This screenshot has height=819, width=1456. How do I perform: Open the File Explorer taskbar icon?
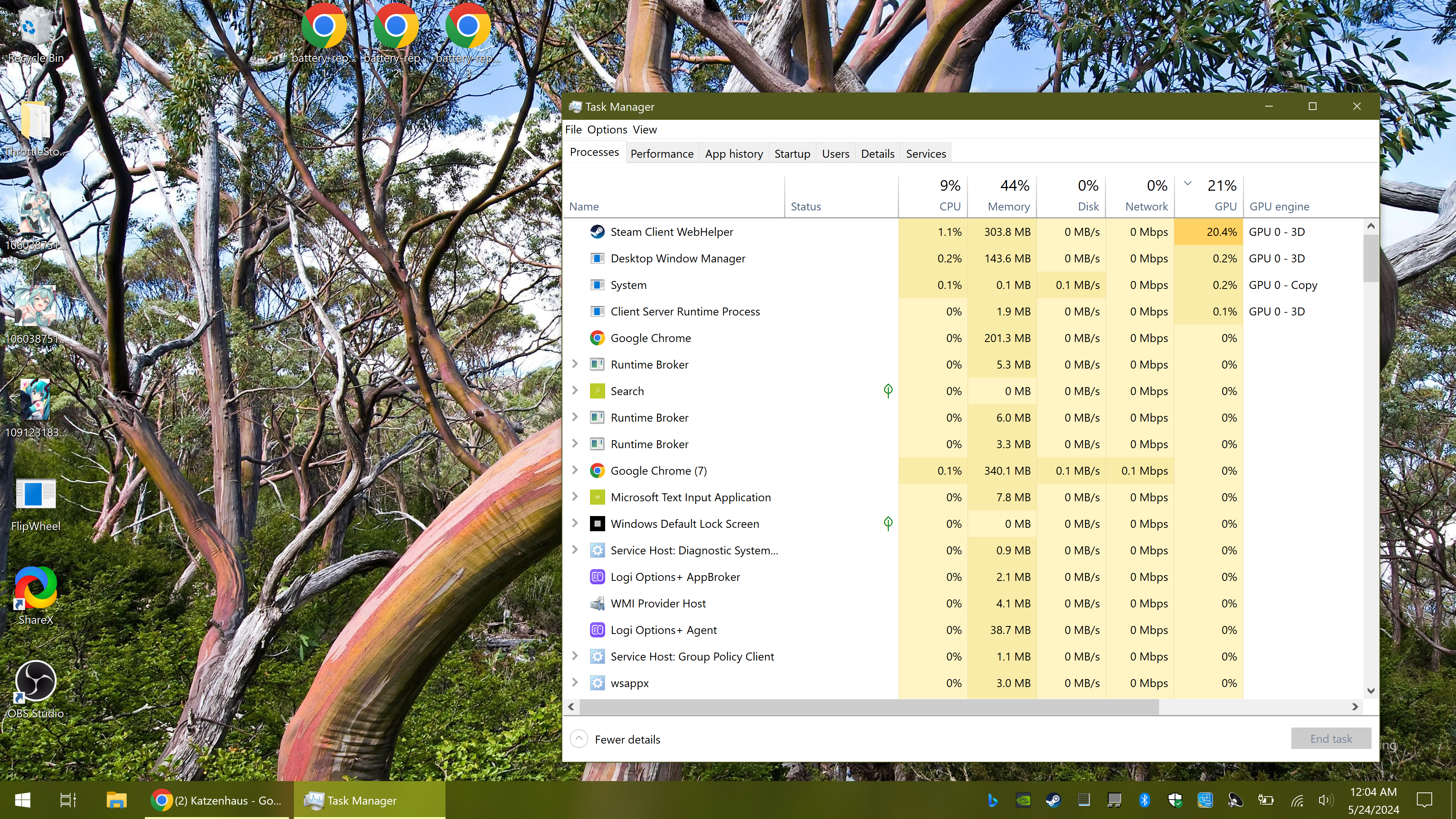pyautogui.click(x=116, y=800)
